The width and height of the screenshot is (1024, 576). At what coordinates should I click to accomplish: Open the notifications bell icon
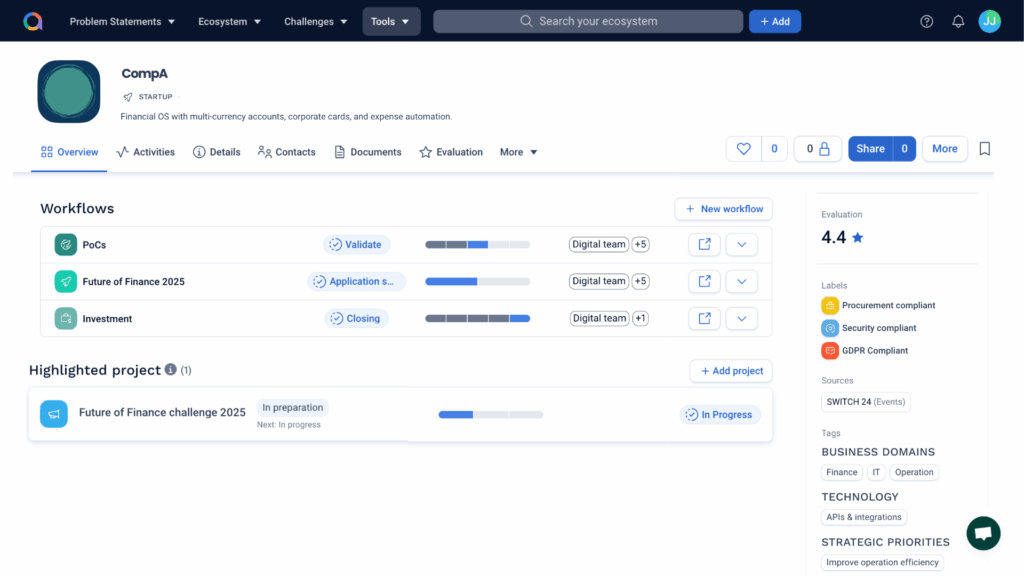[x=957, y=20]
